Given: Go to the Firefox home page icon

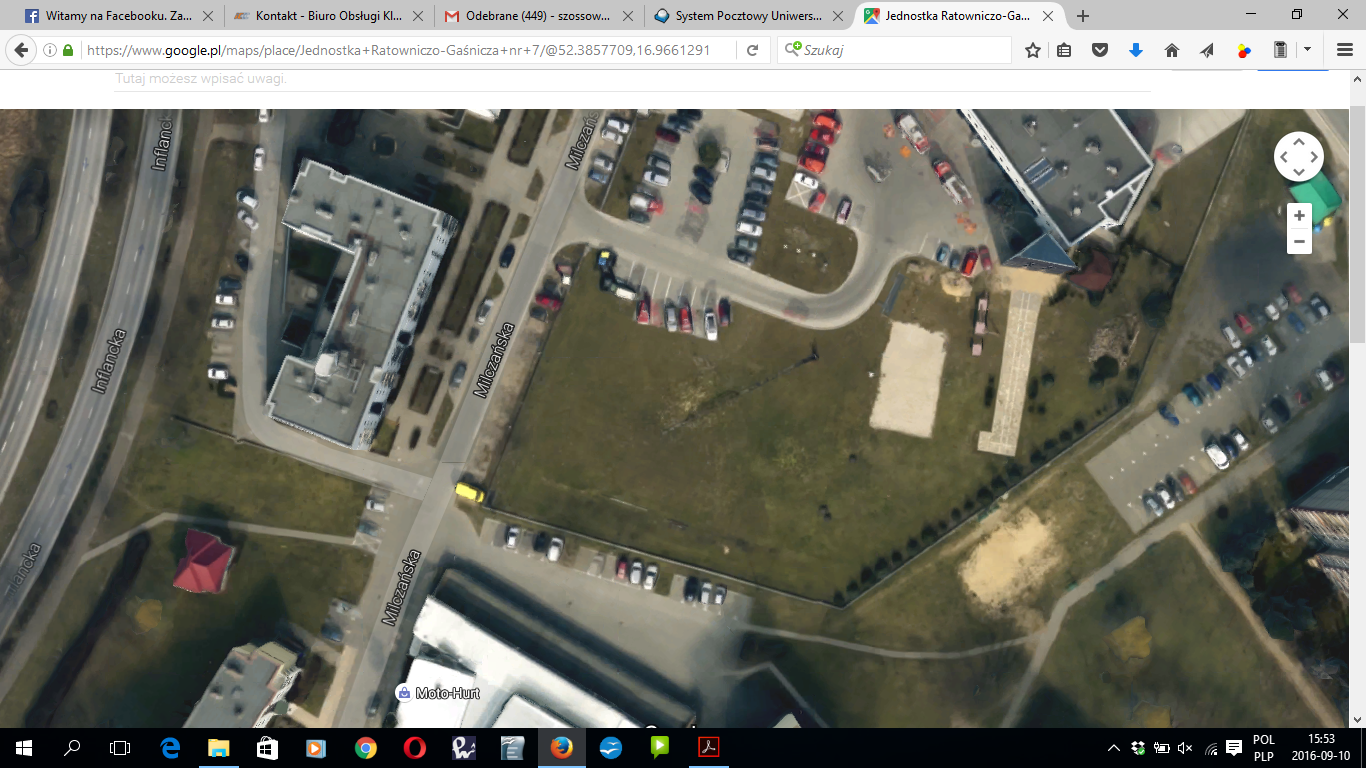Looking at the screenshot, I should tap(1172, 50).
